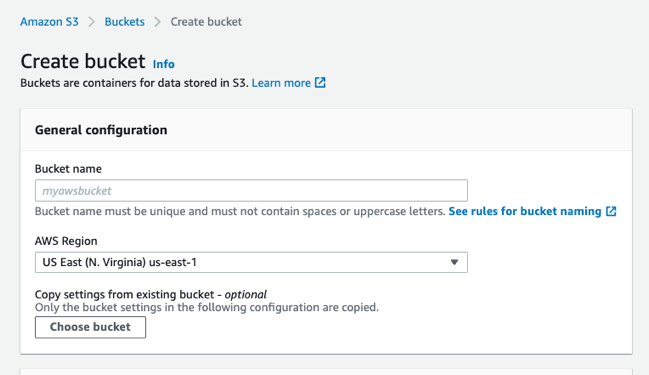Click the Bucket name label

tap(68, 169)
